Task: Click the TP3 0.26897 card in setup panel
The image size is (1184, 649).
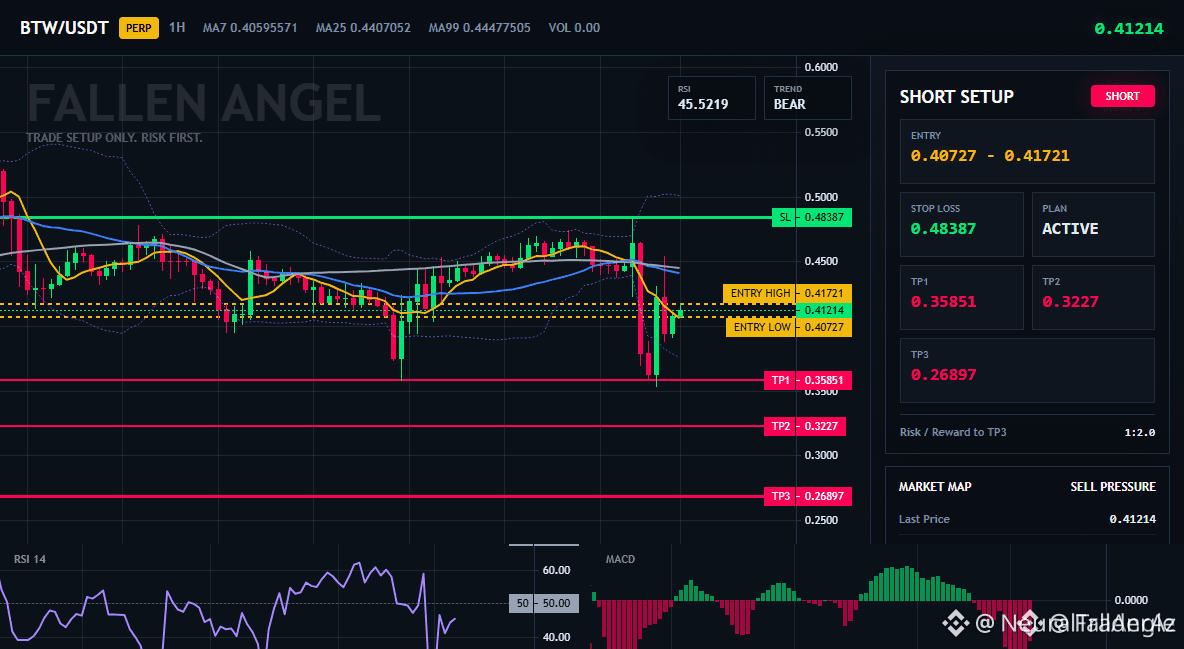Action: [1027, 370]
